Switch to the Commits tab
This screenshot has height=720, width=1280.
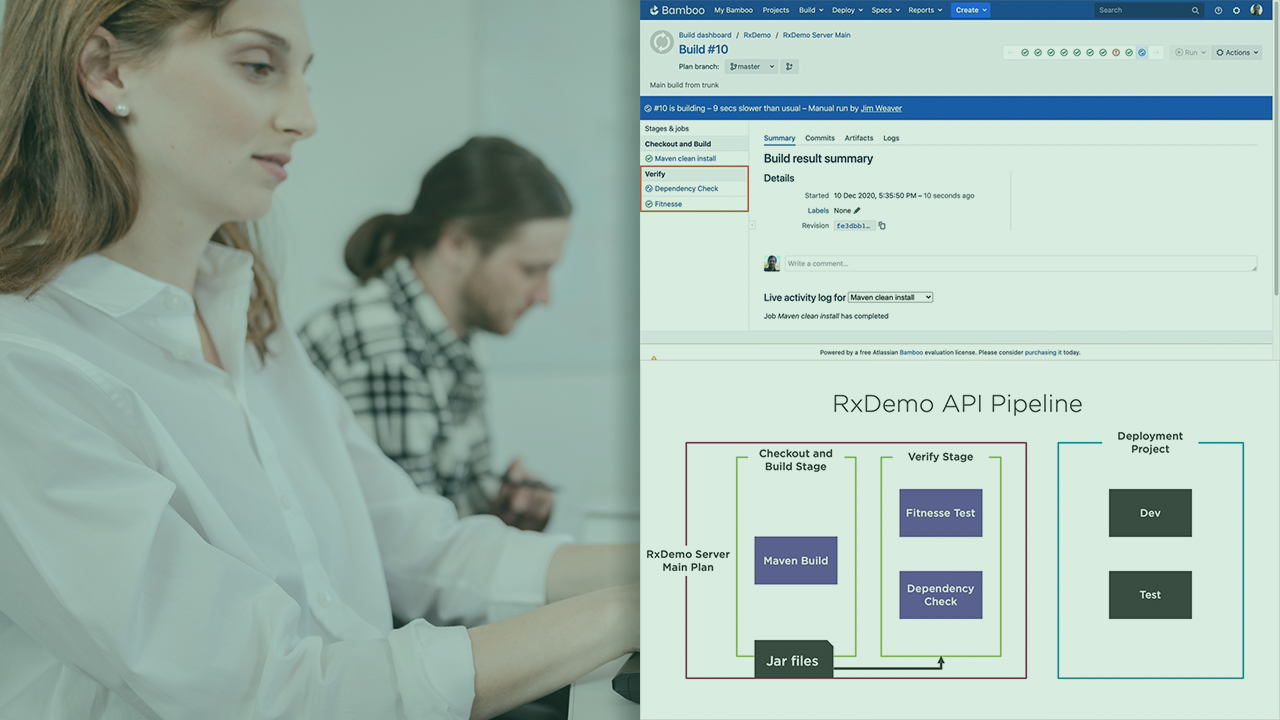820,138
